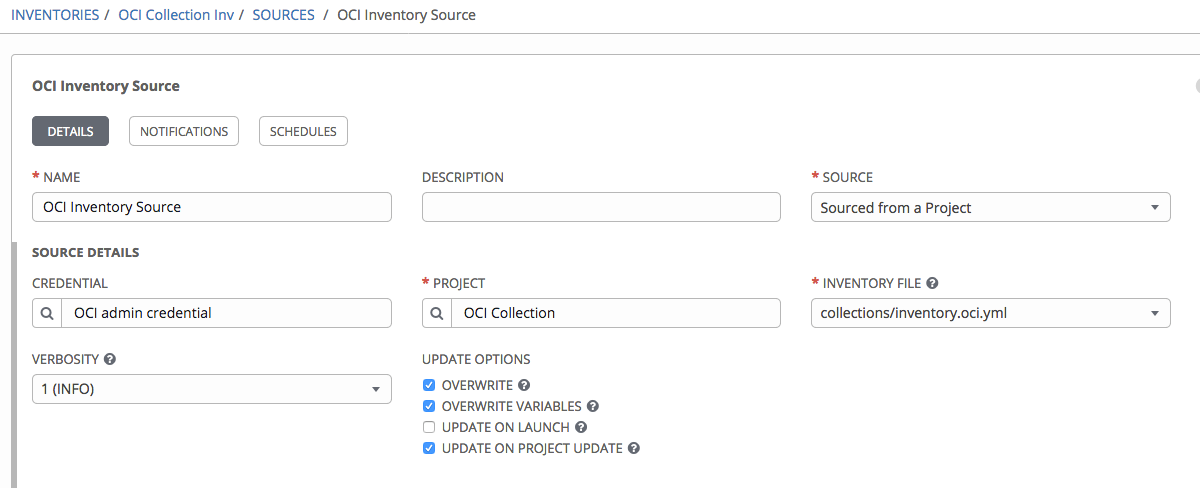Show the Verbosity help tooltip icon
This screenshot has height=488, width=1200.
pos(110,359)
